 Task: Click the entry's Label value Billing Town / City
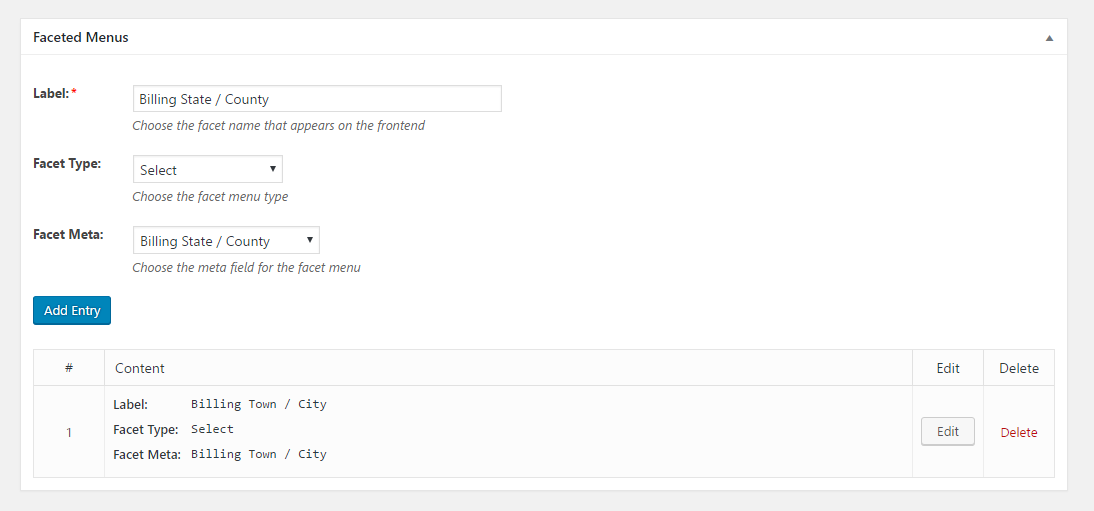259,404
